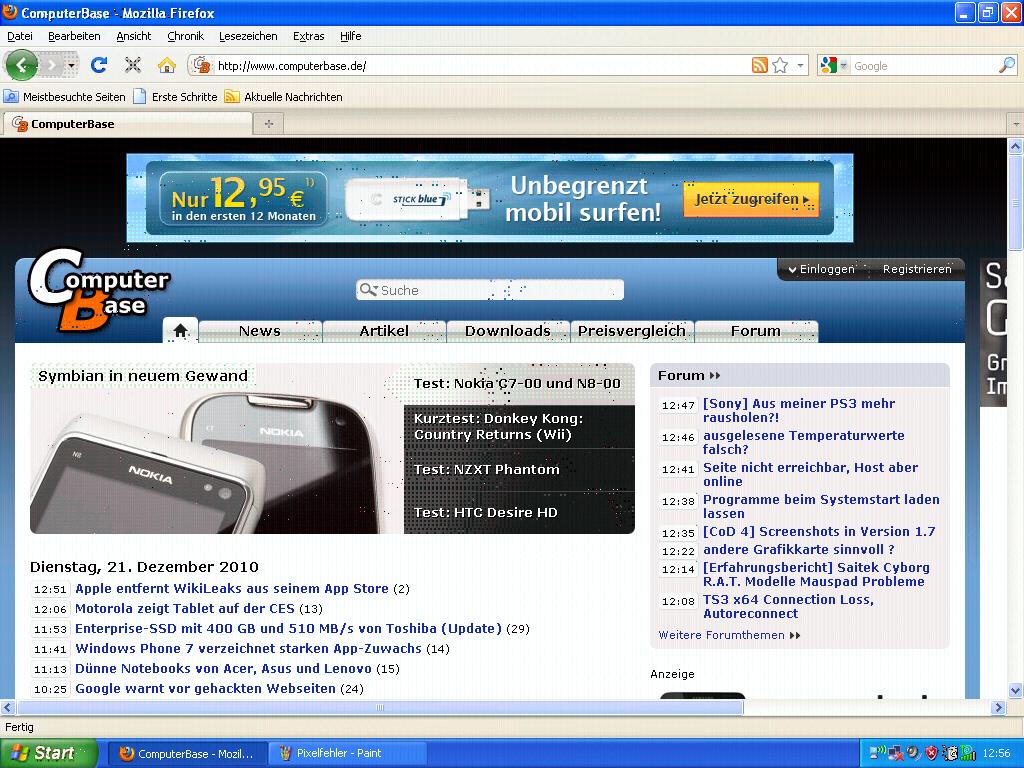Open Enterprise-SSD von Toshiba news article
The image size is (1024, 768).
(288, 628)
